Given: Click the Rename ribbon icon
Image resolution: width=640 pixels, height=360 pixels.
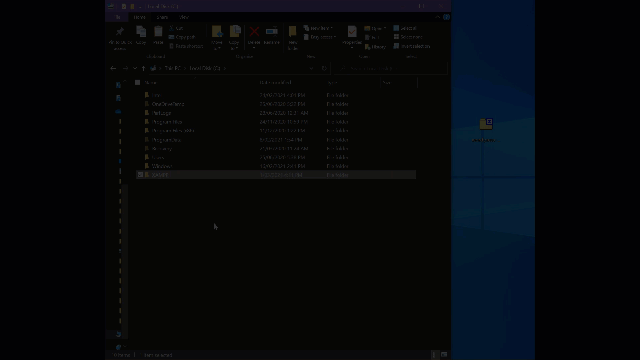Looking at the screenshot, I should tap(271, 32).
